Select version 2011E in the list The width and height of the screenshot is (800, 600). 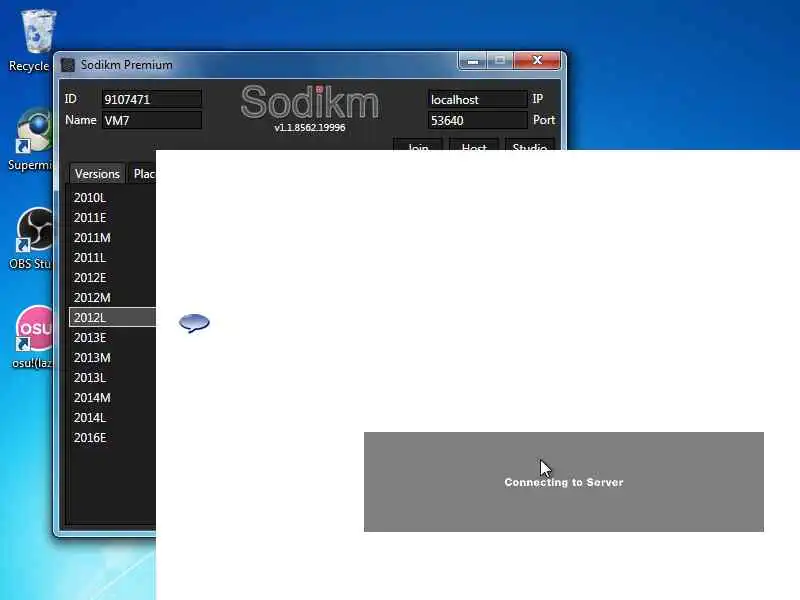tap(112, 218)
